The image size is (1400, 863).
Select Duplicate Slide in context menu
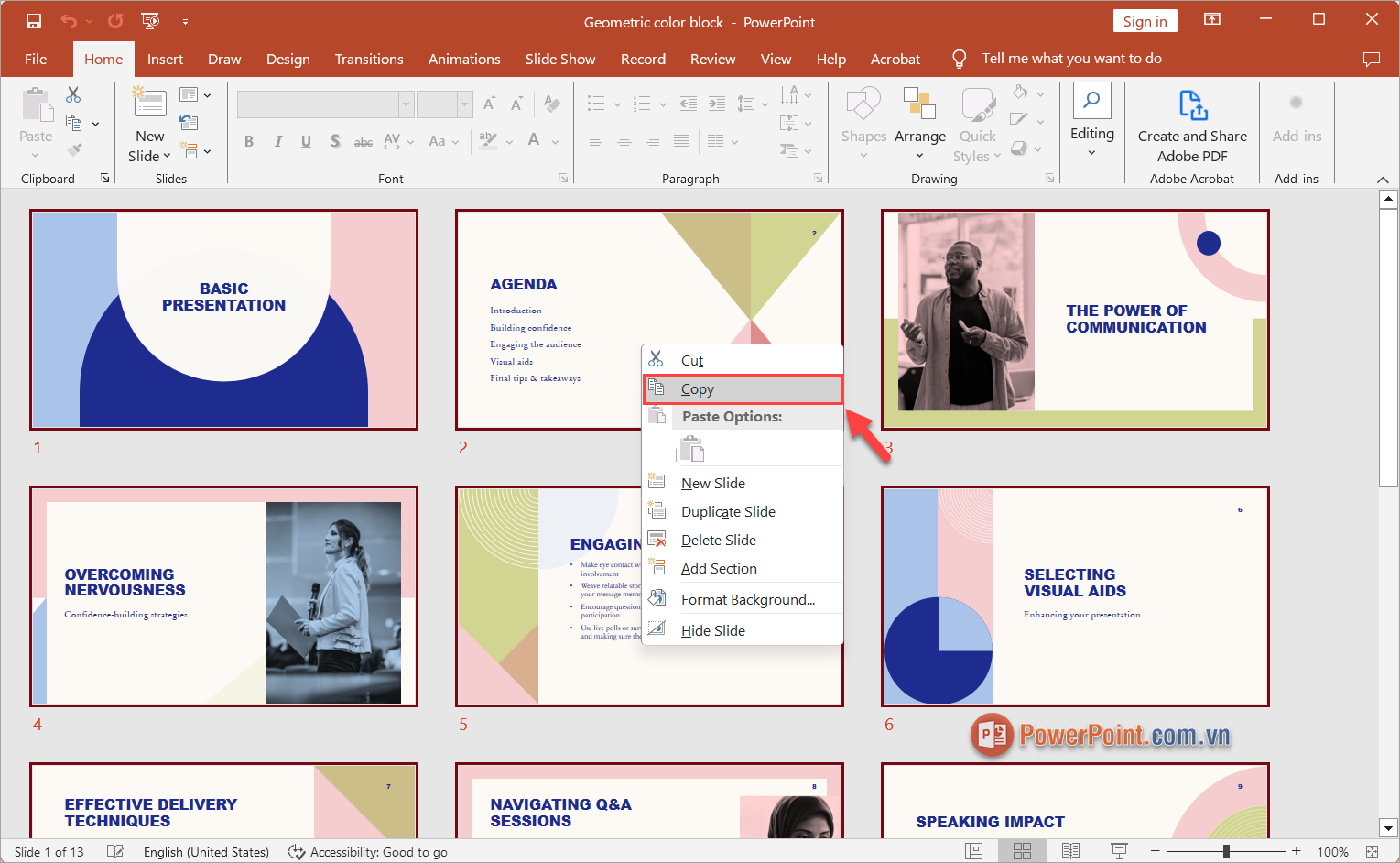pos(743,511)
